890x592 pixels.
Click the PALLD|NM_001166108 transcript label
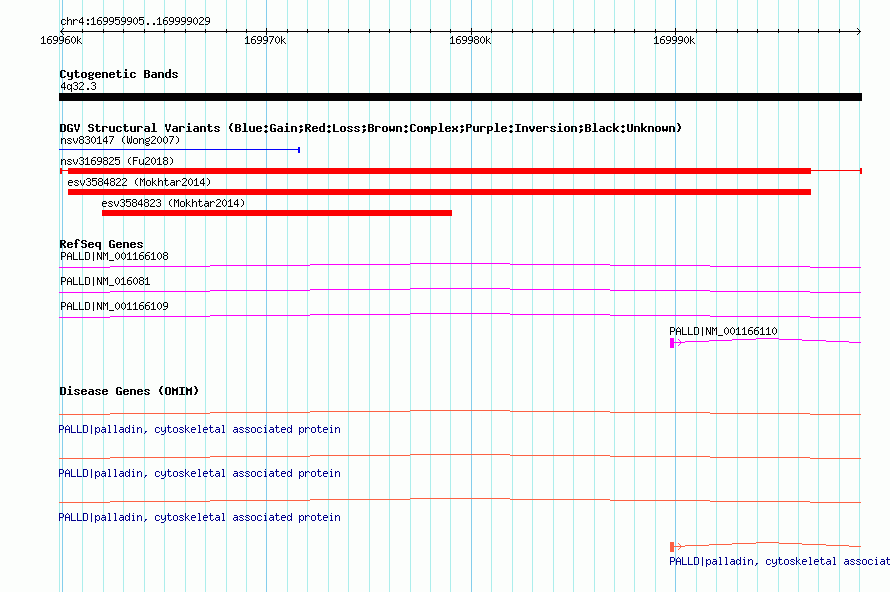point(114,256)
